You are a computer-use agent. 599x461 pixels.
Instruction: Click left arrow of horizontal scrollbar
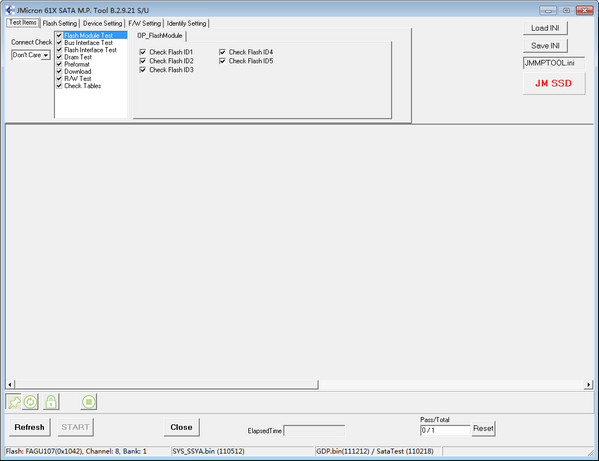click(x=10, y=385)
